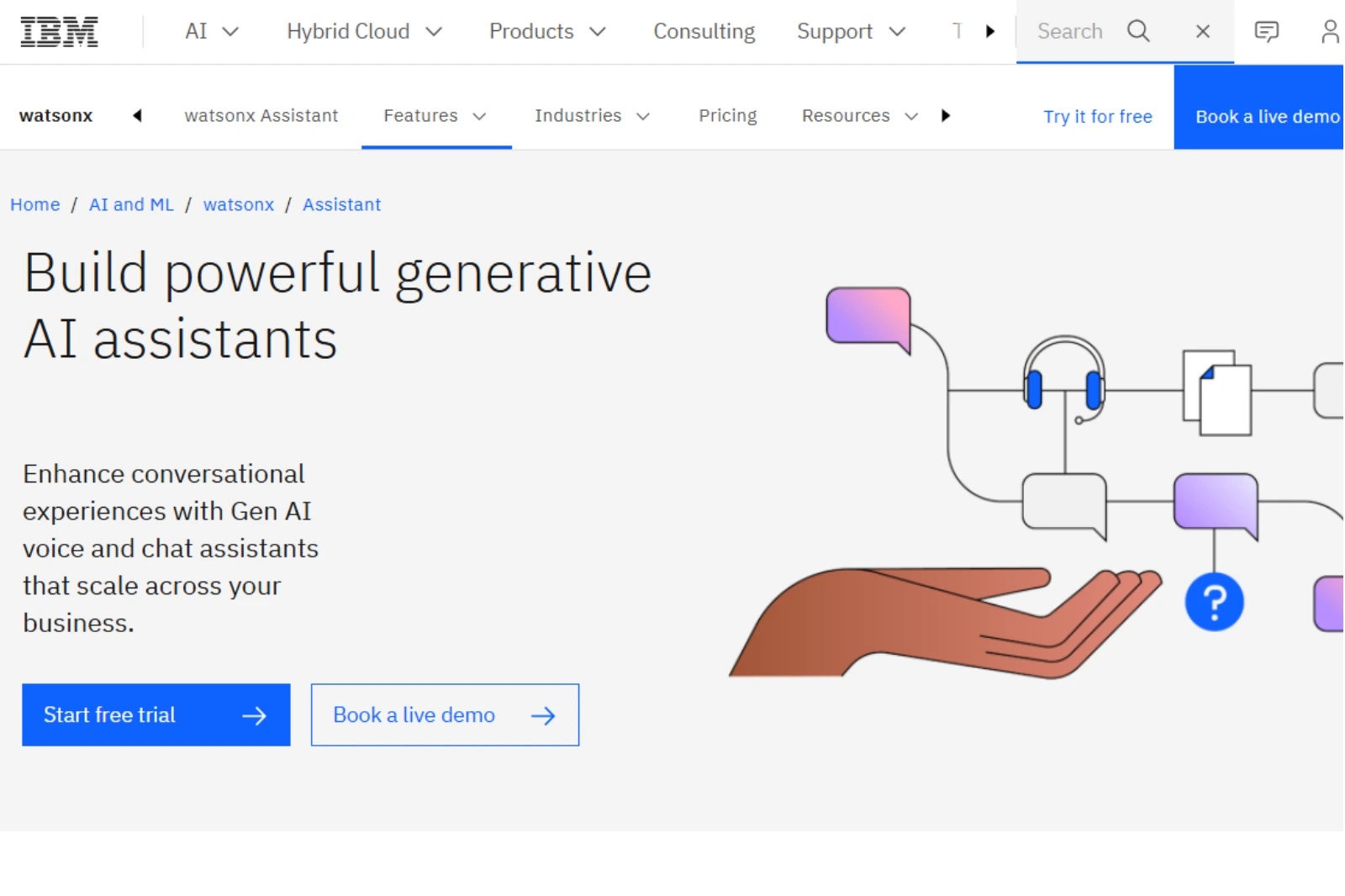Screen dimensions: 1345x896
Task: Click the user profile icon
Action: pyautogui.click(x=1330, y=31)
